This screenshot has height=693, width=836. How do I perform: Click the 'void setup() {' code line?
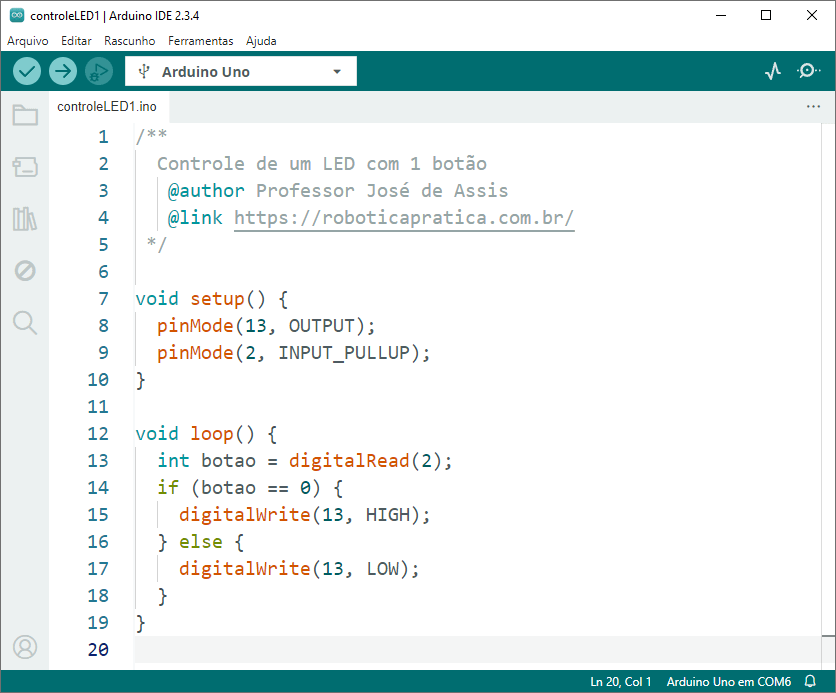pos(212,299)
